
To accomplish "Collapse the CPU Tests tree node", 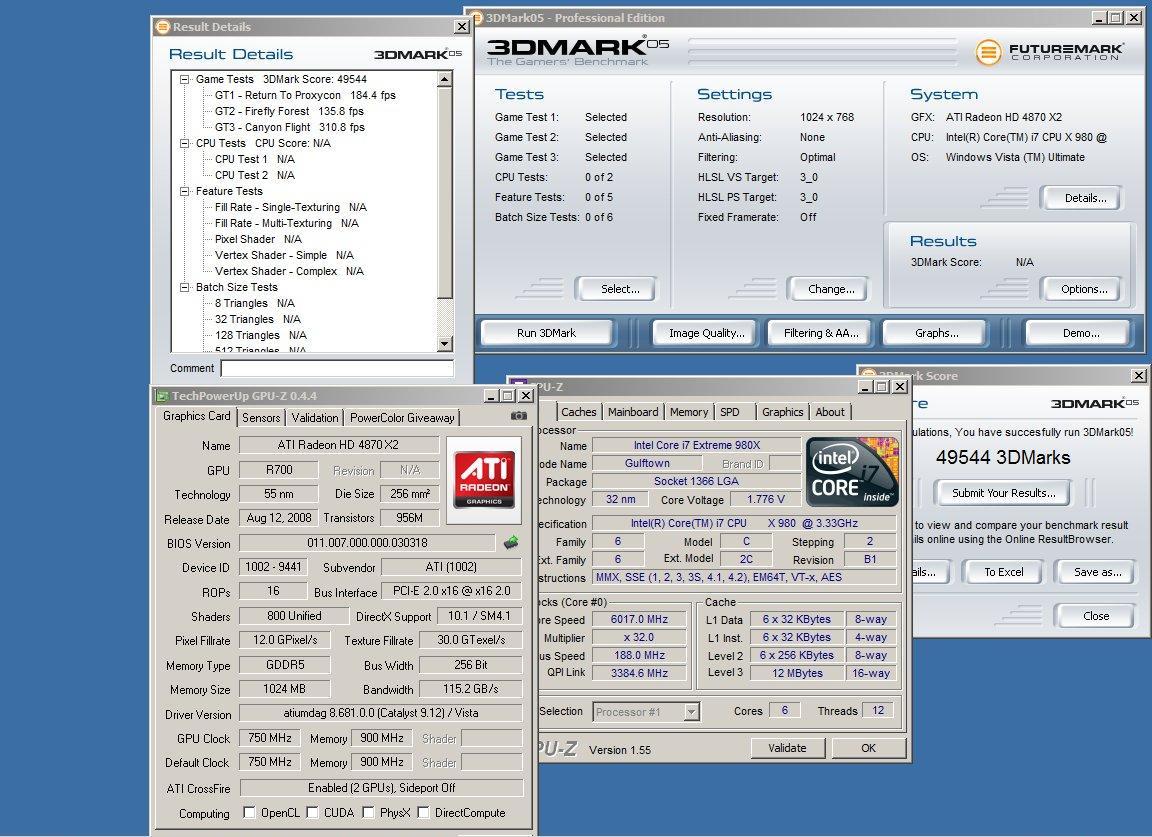I will click(x=184, y=143).
